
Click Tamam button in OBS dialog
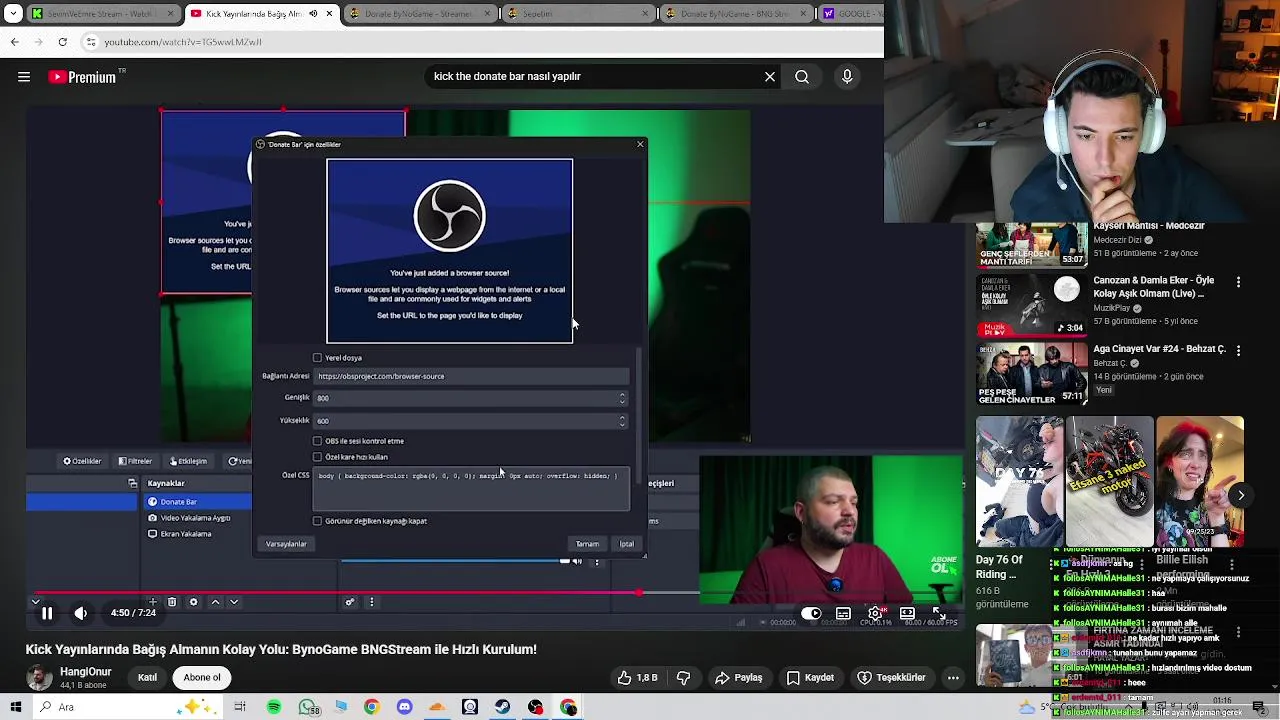point(587,544)
